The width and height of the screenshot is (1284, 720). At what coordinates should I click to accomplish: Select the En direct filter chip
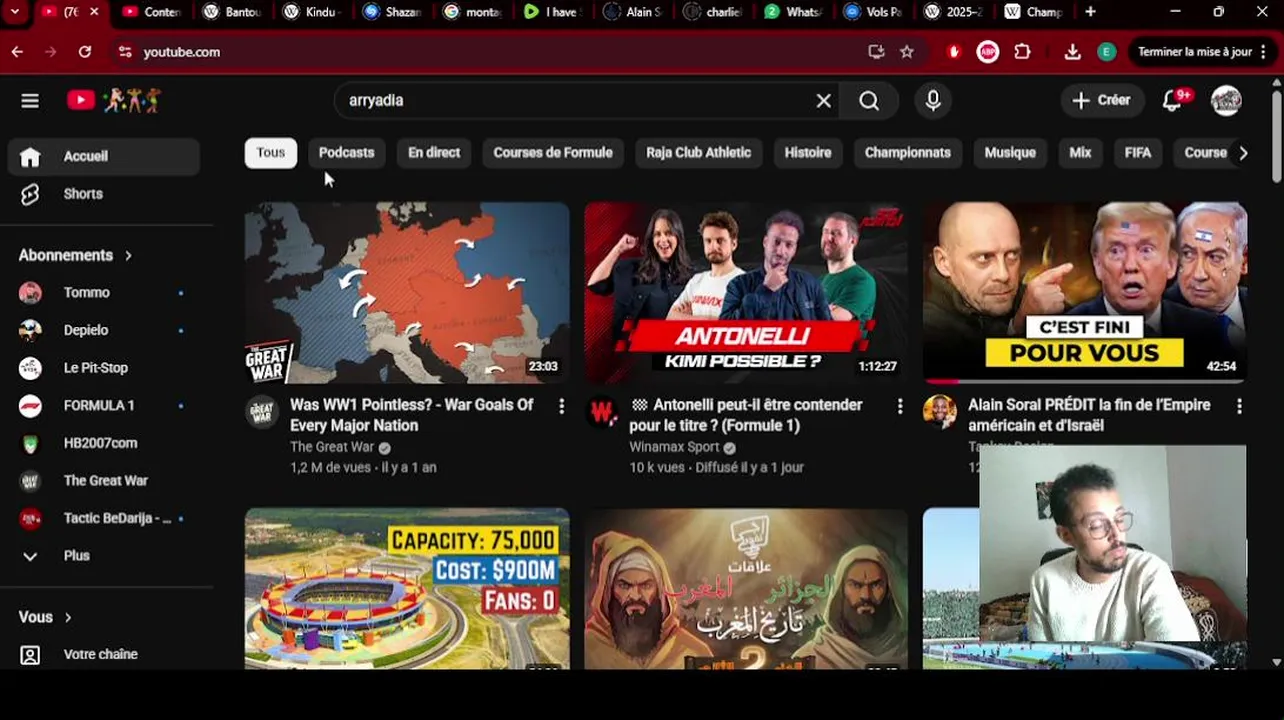click(x=434, y=153)
